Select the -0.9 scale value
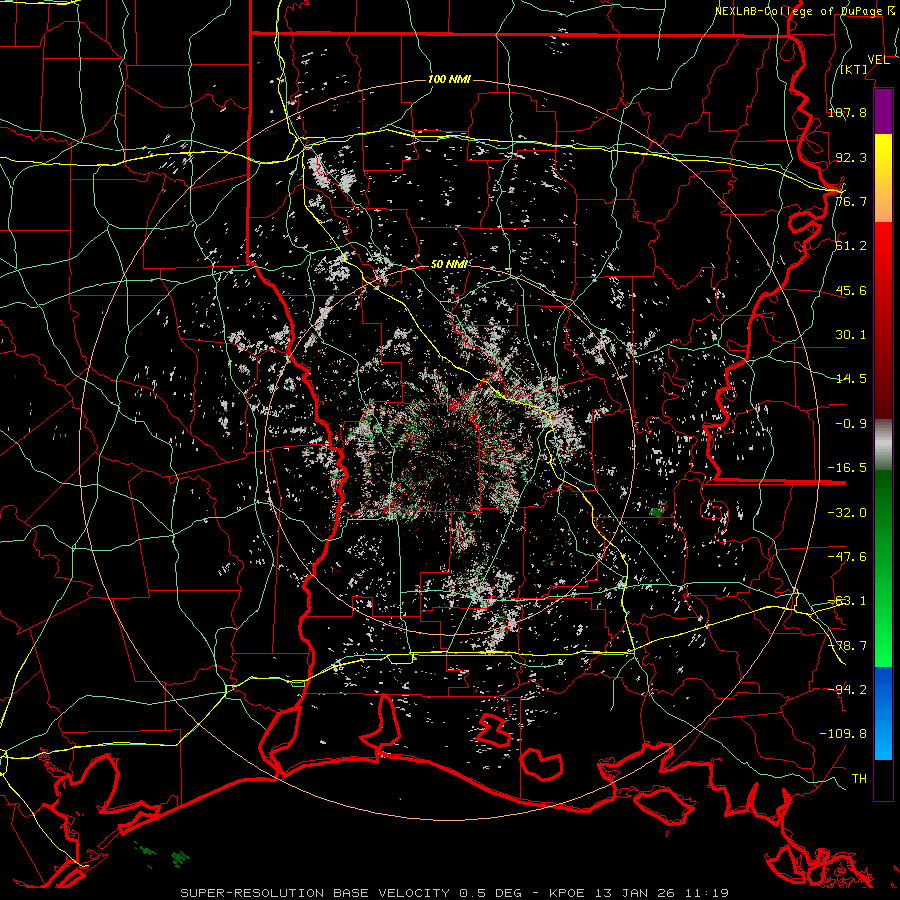This screenshot has height=900, width=900. tap(851, 424)
